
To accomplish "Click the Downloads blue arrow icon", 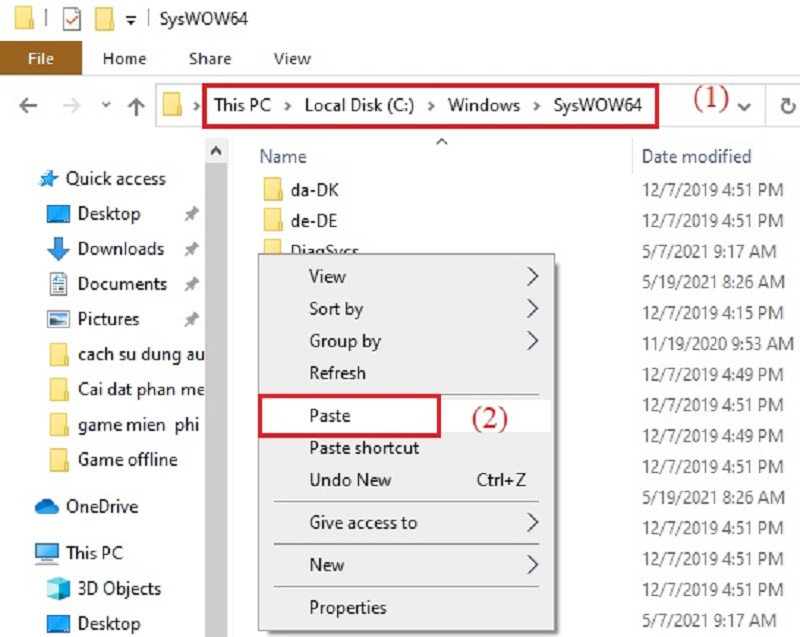I will point(58,249).
